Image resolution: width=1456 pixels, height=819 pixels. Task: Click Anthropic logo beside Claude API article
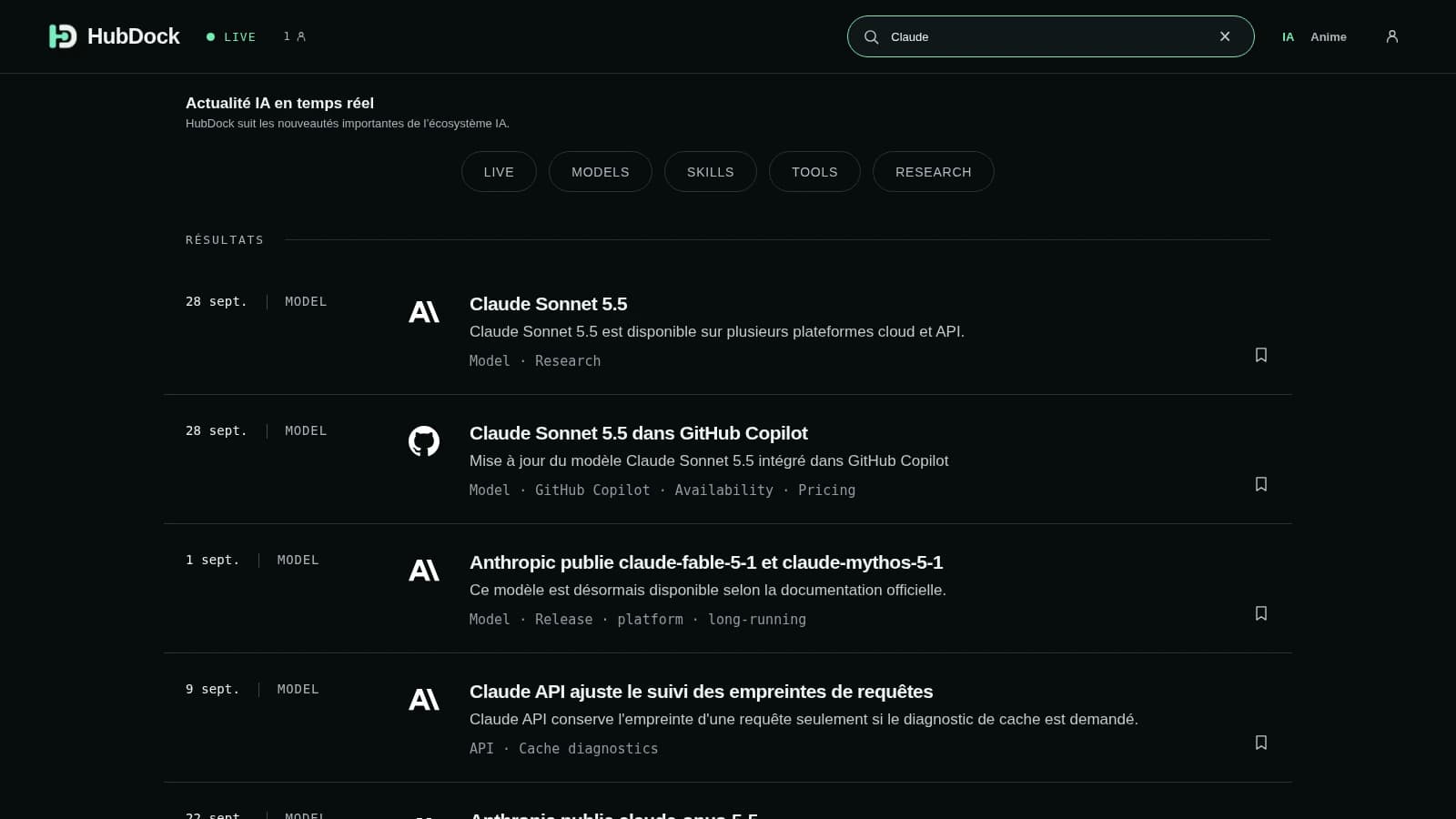tap(424, 700)
